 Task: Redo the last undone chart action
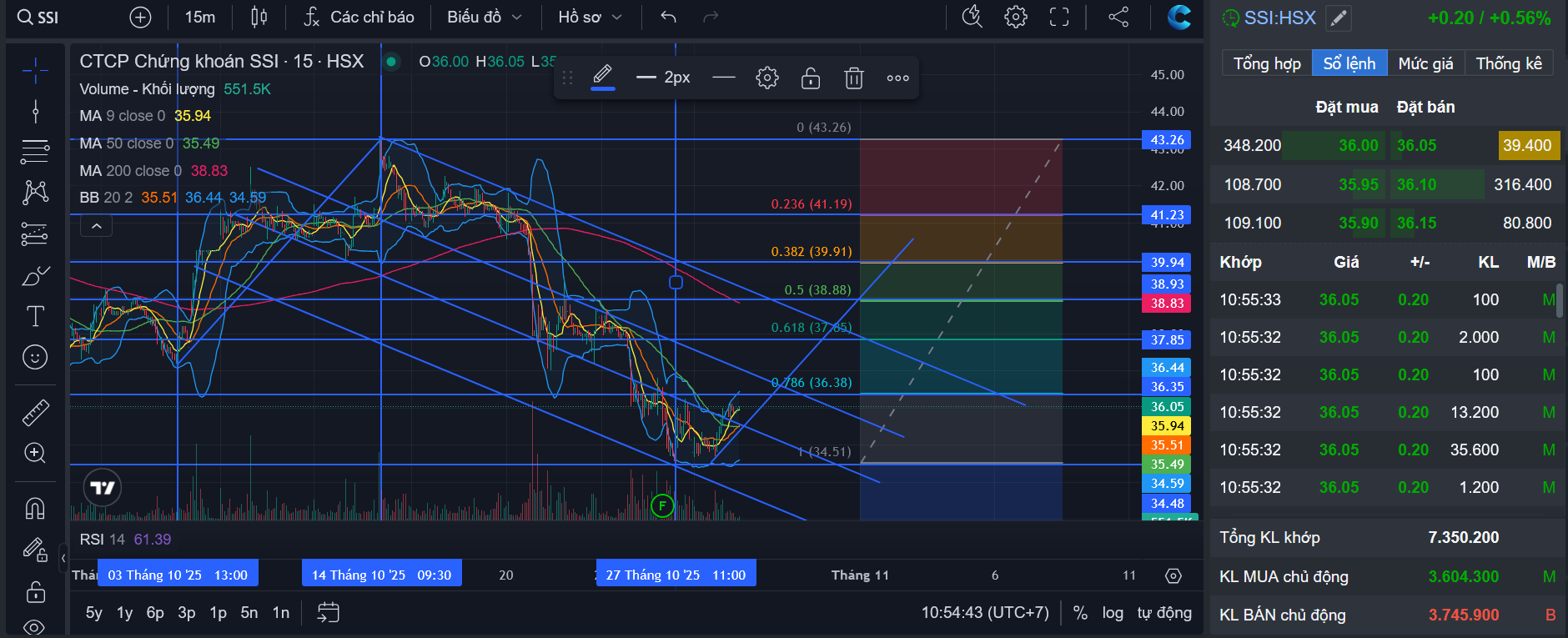point(711,18)
